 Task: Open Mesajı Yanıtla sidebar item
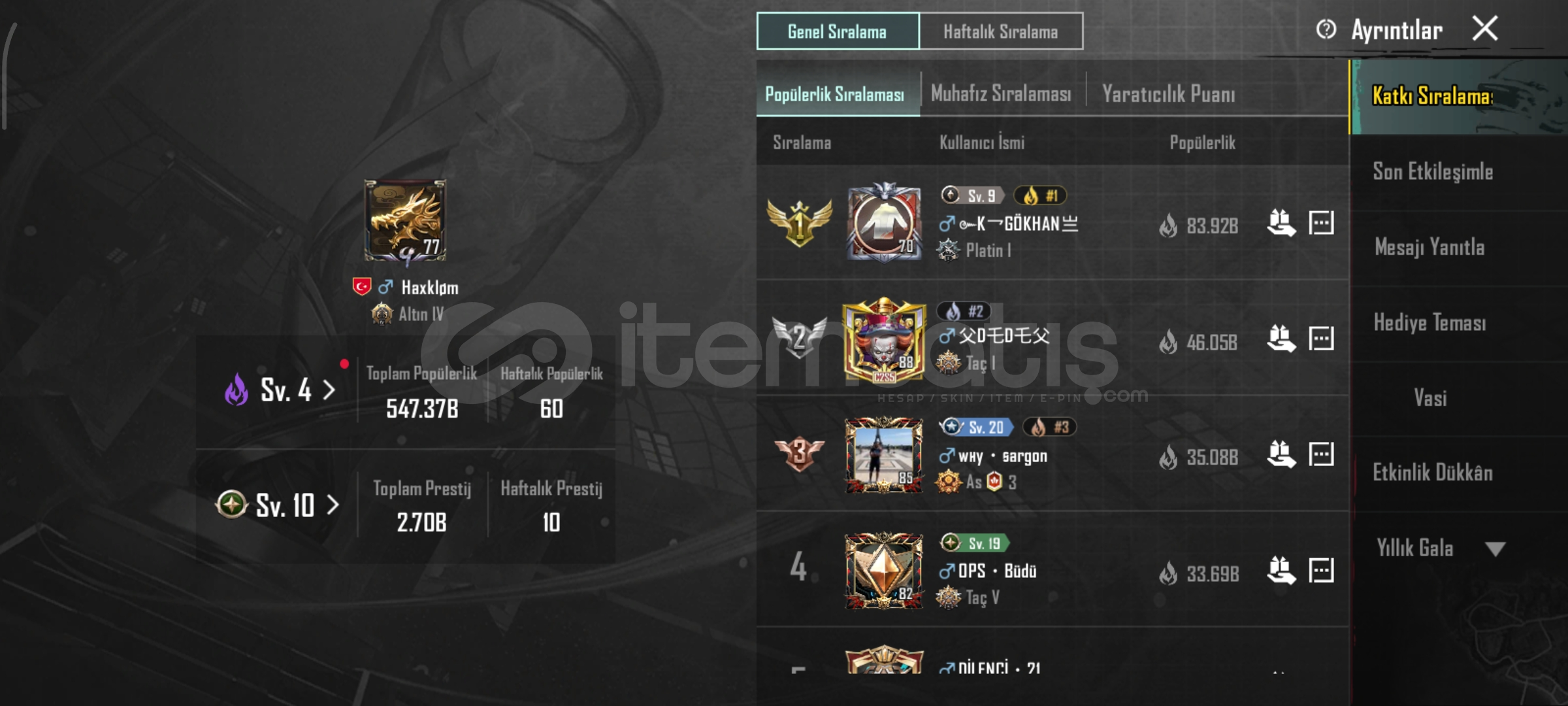(1429, 247)
